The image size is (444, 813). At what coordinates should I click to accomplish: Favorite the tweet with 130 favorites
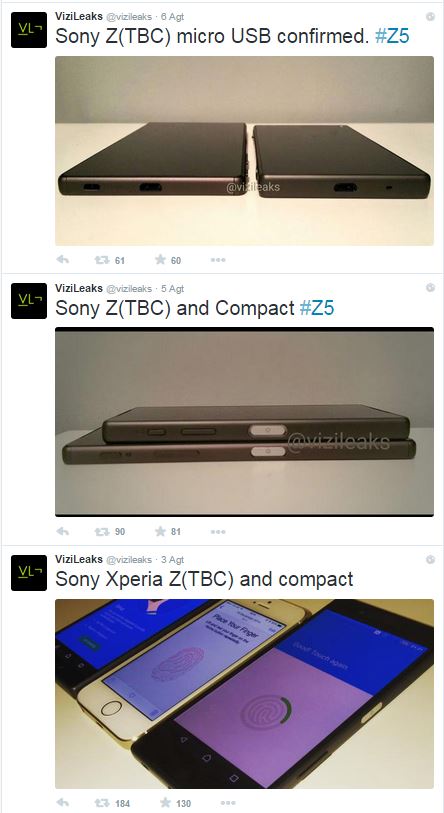coord(165,802)
